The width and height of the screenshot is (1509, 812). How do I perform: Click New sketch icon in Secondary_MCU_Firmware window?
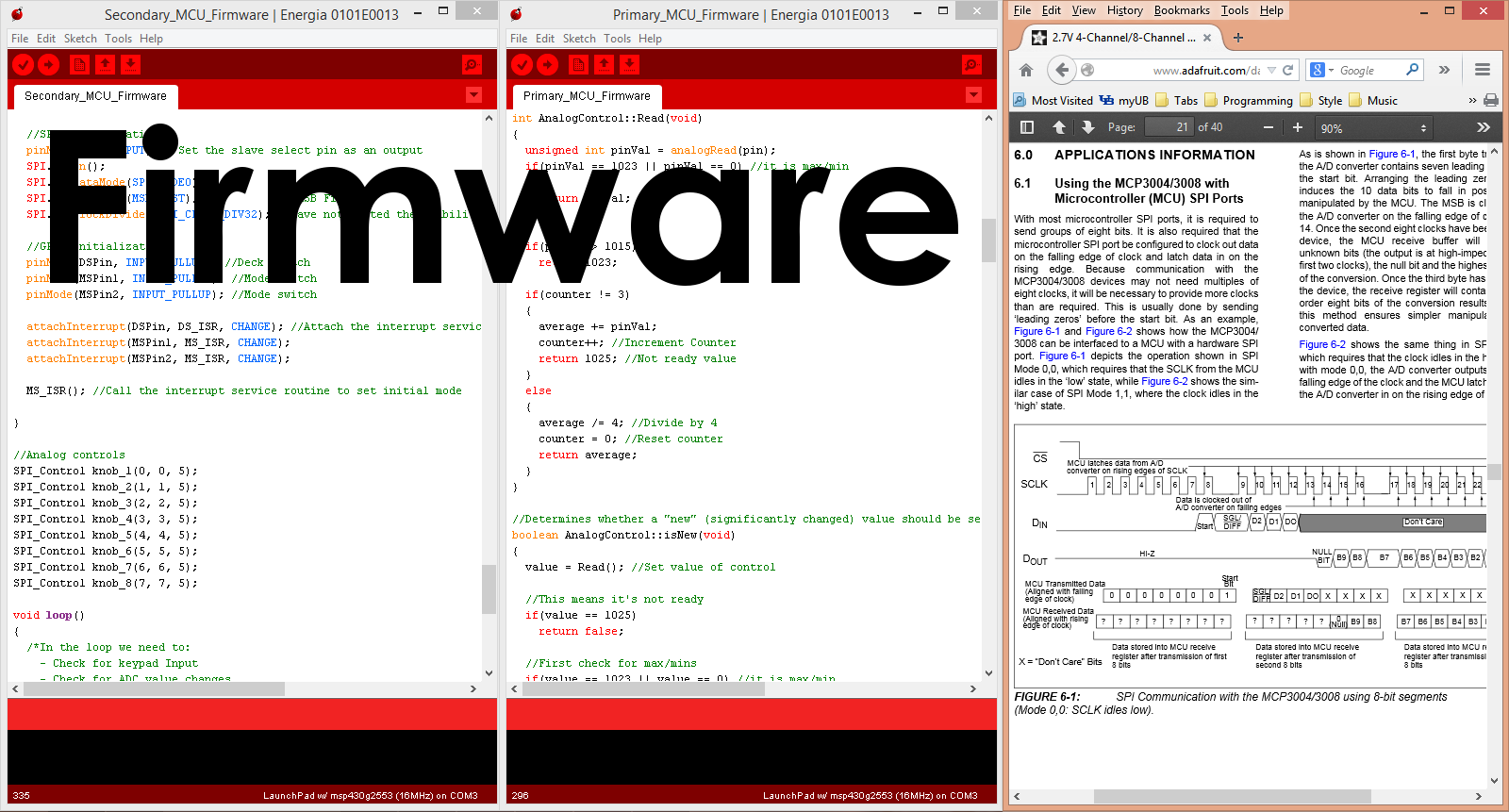tap(80, 64)
